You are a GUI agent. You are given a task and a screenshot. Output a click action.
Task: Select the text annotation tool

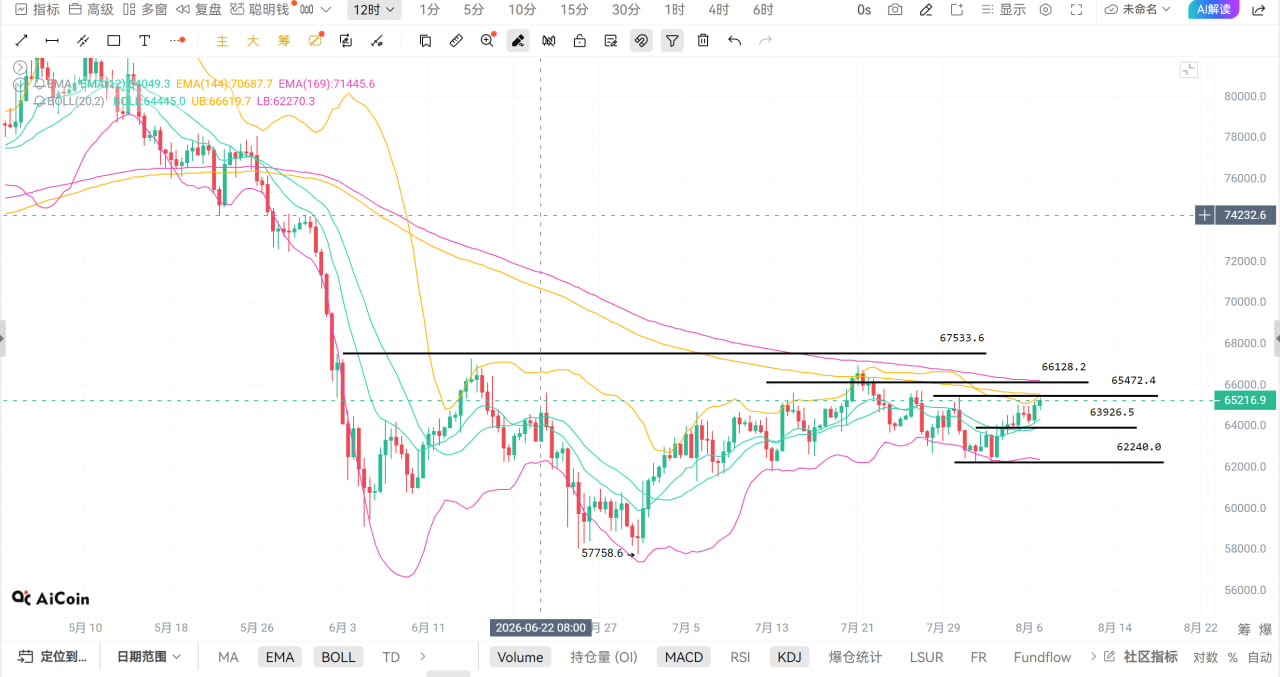click(145, 41)
